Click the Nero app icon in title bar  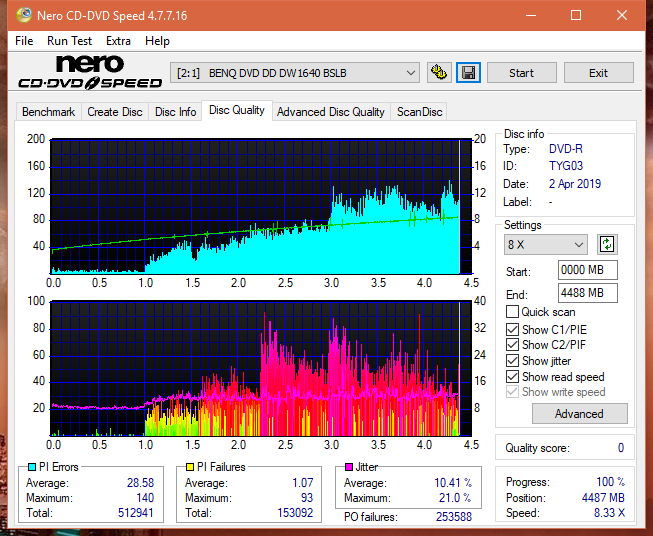[24, 15]
